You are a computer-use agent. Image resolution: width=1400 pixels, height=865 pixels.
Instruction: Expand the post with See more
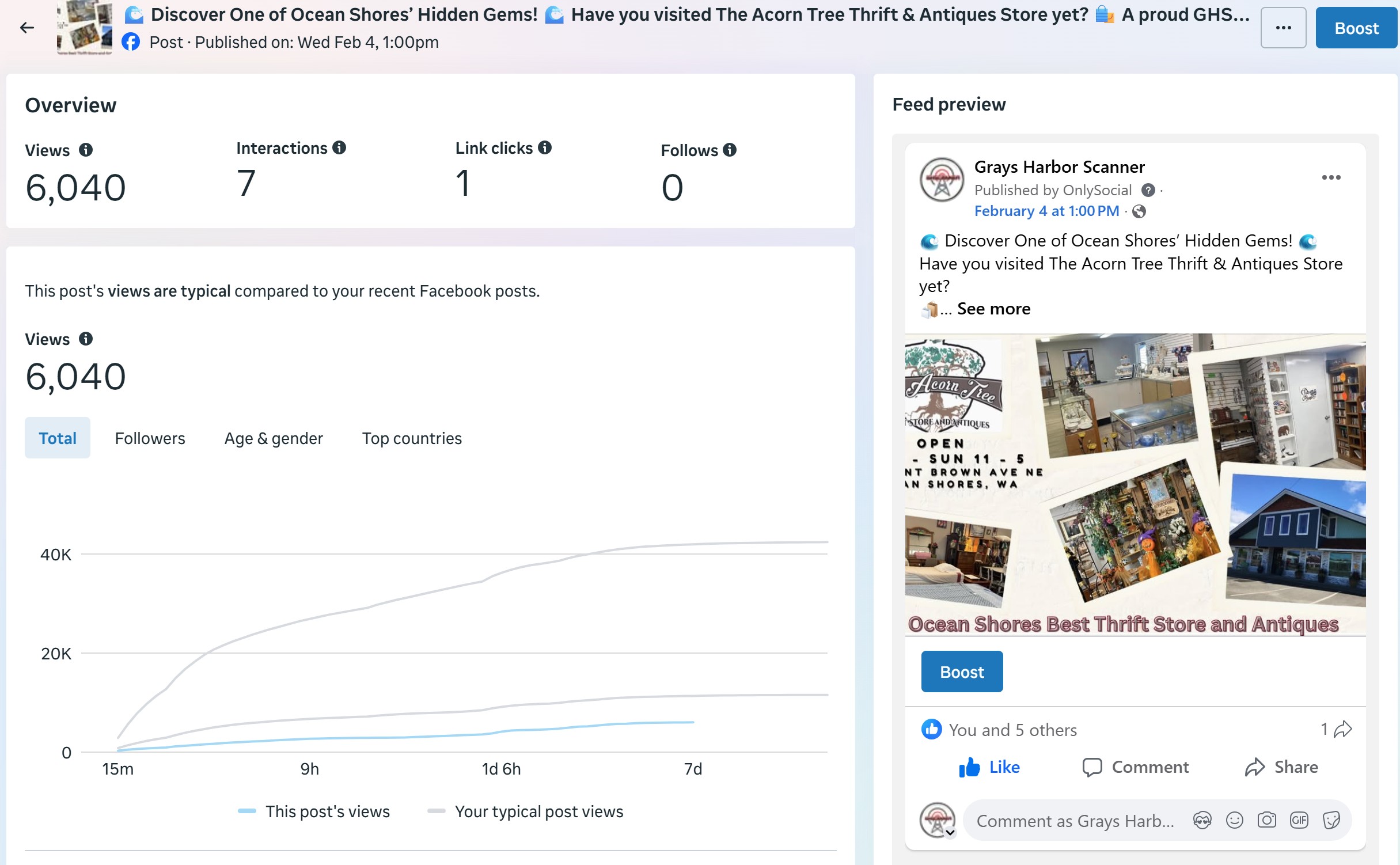click(x=993, y=309)
